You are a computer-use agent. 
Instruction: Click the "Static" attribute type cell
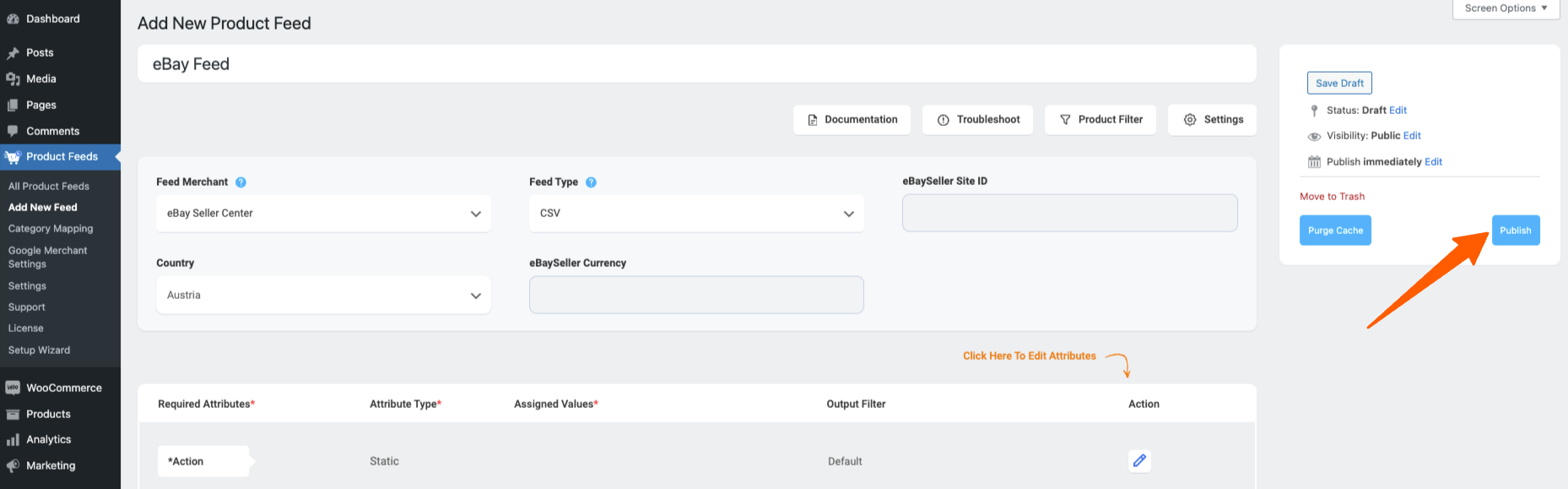pyautogui.click(x=384, y=461)
